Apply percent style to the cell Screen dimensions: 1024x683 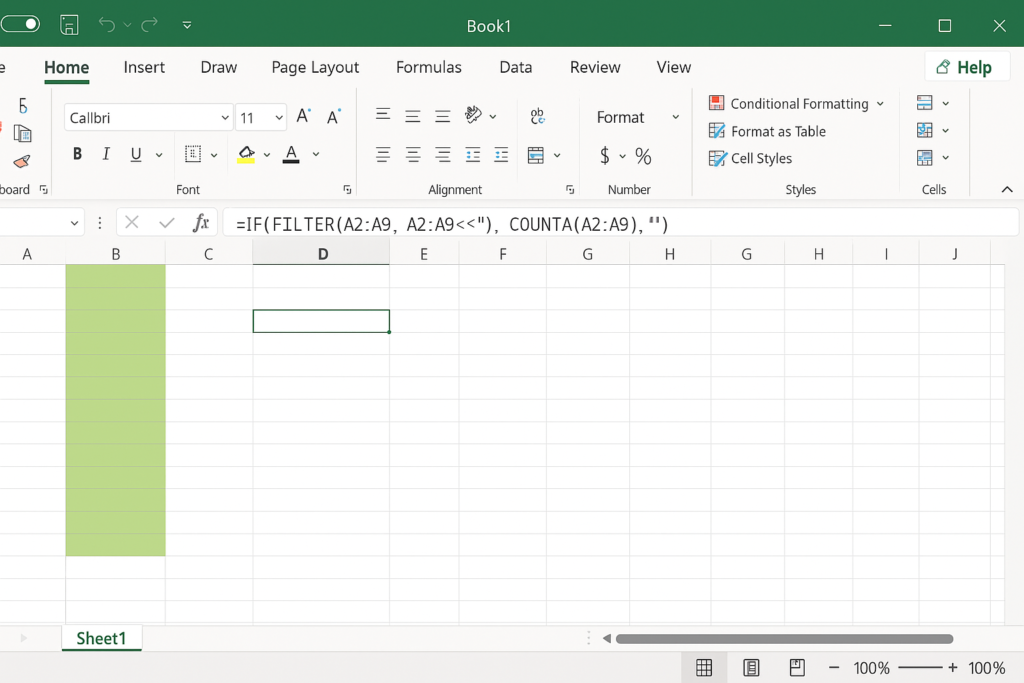(x=643, y=155)
